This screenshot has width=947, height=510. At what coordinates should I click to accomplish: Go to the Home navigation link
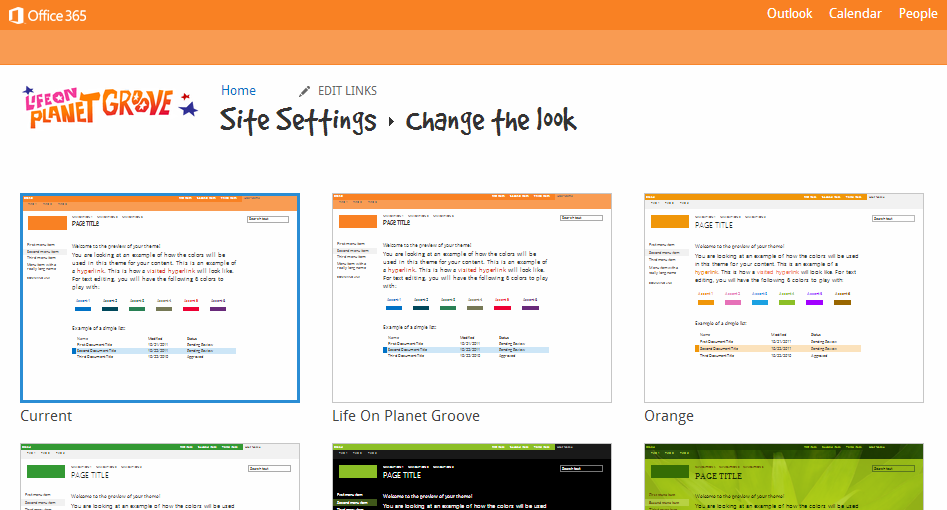click(238, 91)
